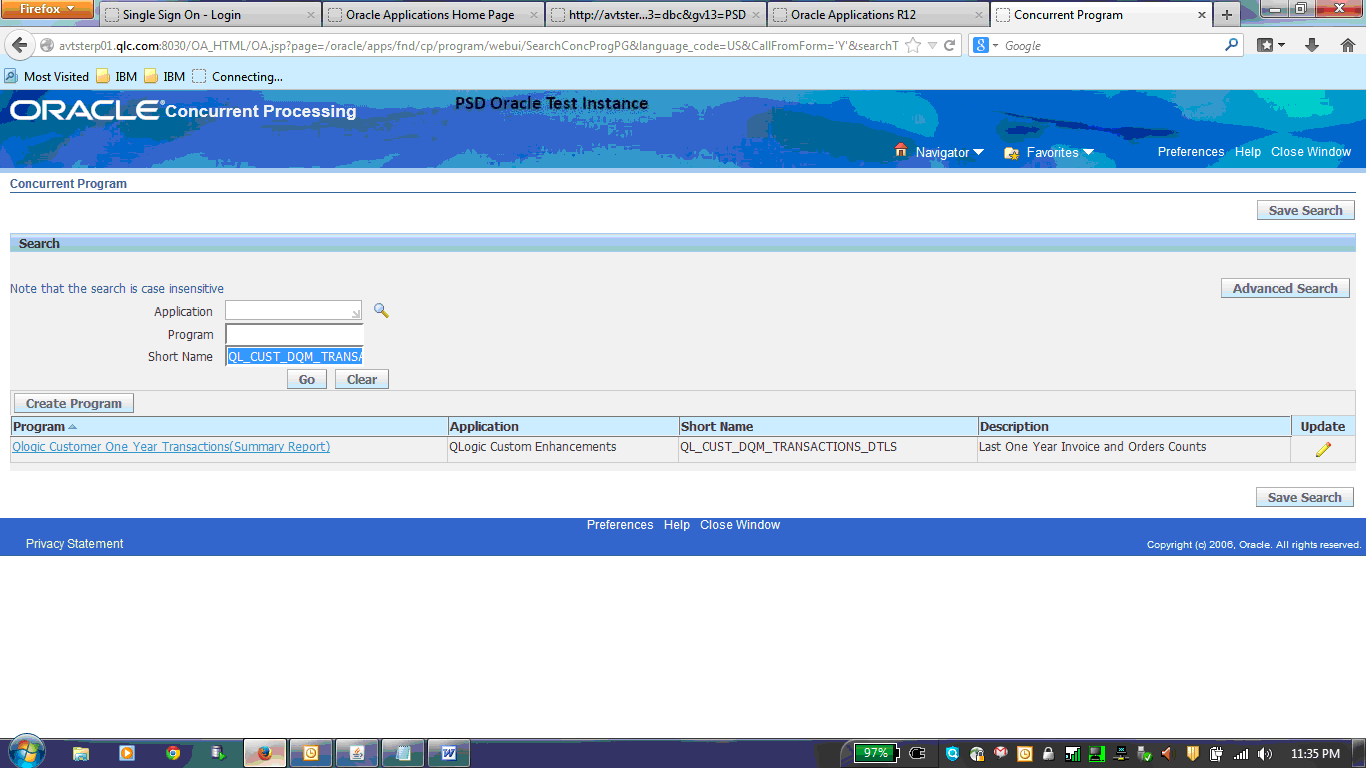
Task: Open the first IBM bookmarks folder
Action: click(x=116, y=76)
